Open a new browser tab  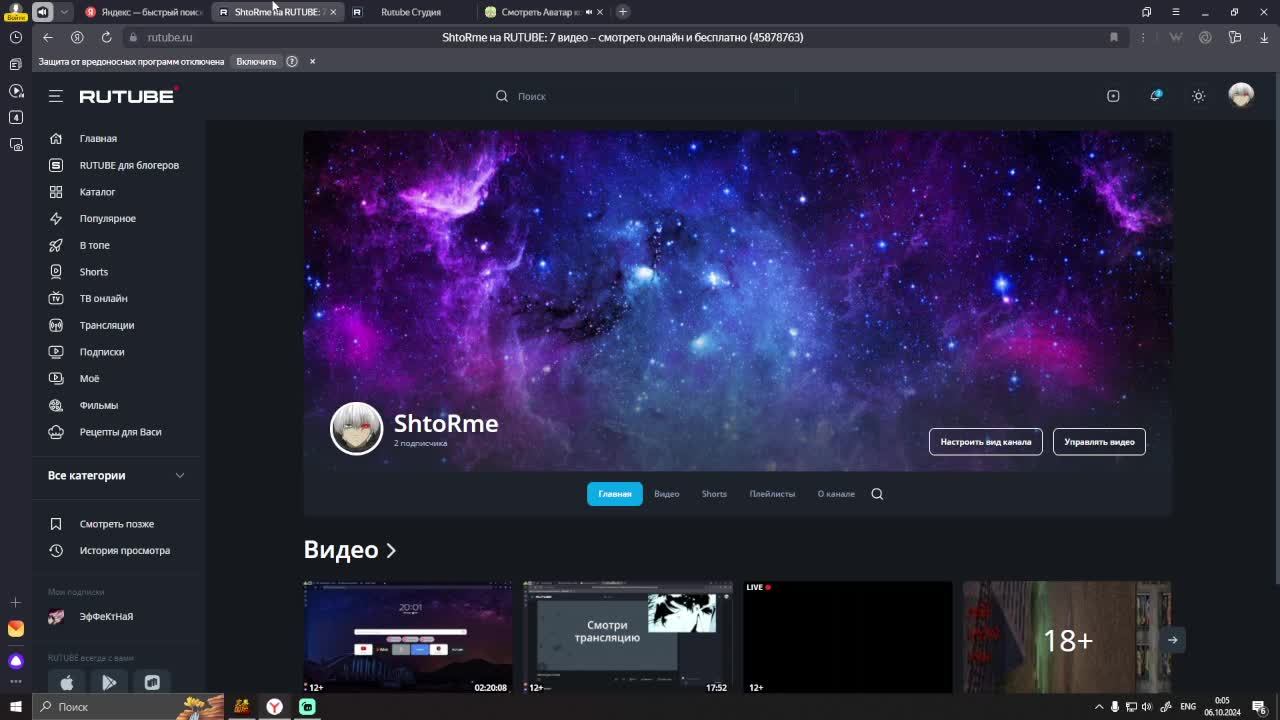point(623,12)
